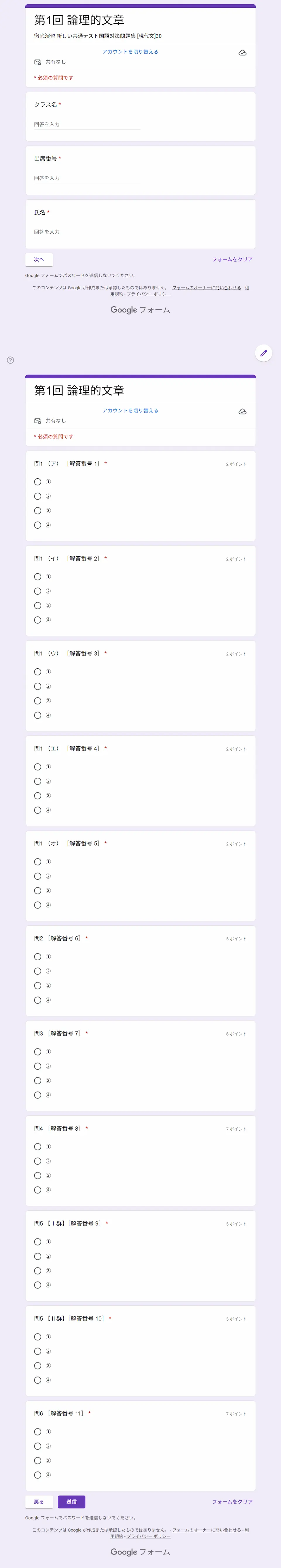Open プライバシー ポリシー link in bottom footer
Image resolution: width=281 pixels, height=1568 pixels.
click(148, 1536)
